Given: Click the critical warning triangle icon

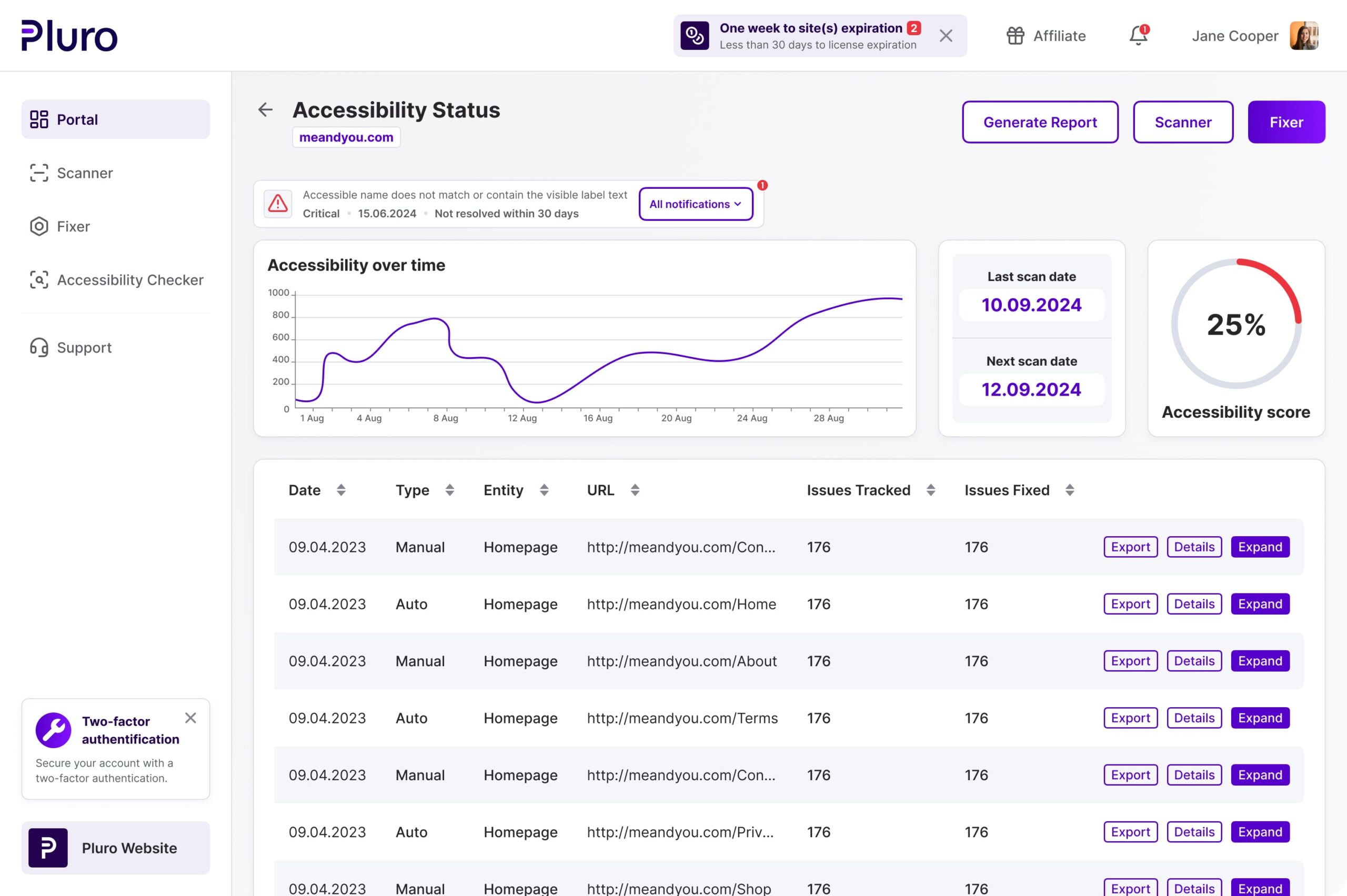Looking at the screenshot, I should pyautogui.click(x=277, y=204).
